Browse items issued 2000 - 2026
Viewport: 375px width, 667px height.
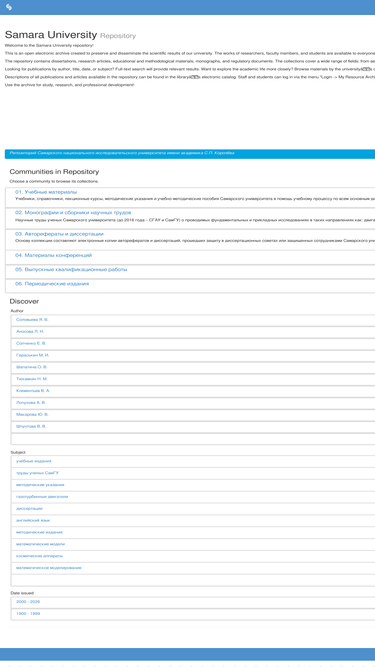(28, 602)
